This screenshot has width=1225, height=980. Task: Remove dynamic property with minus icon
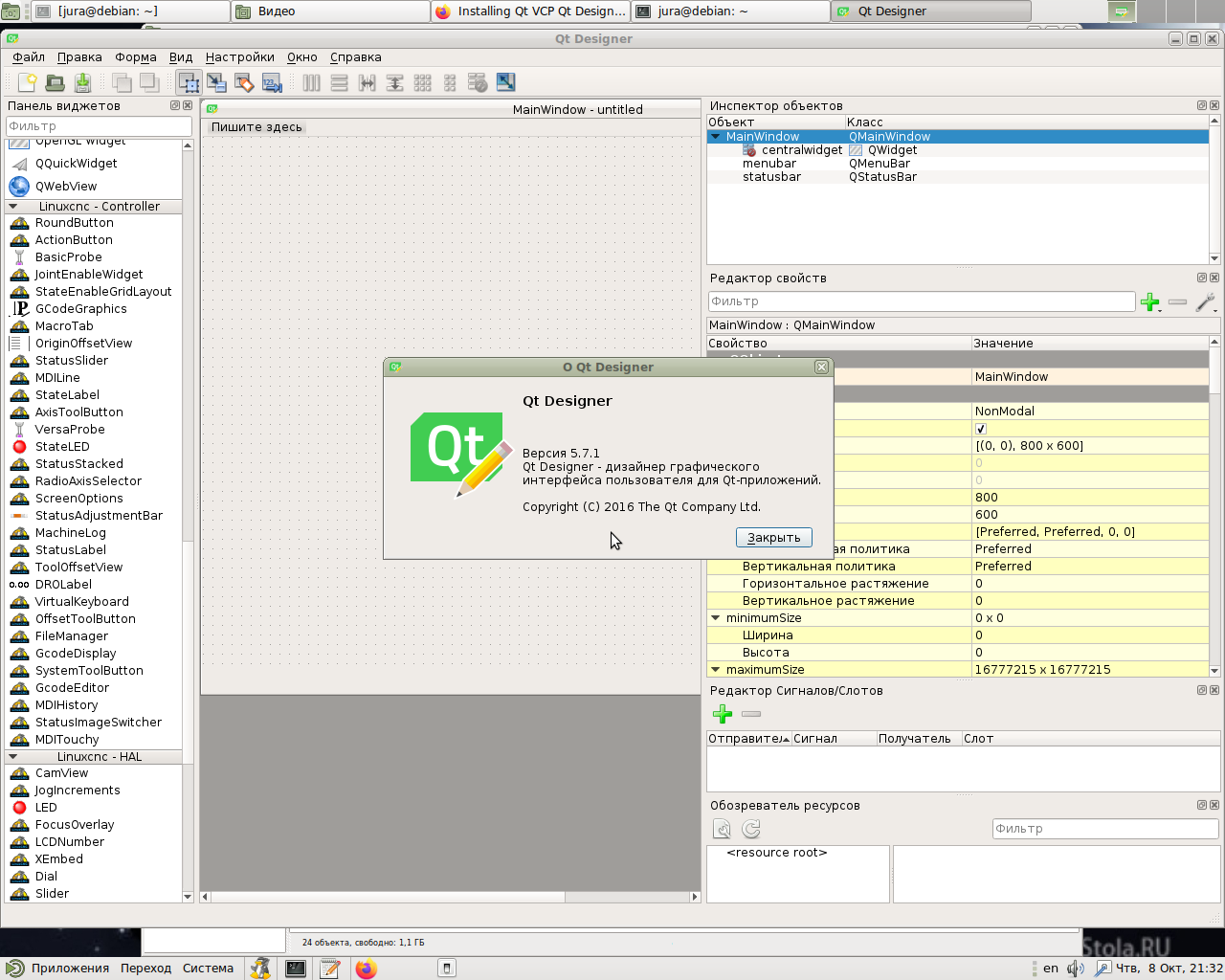coord(1178,302)
